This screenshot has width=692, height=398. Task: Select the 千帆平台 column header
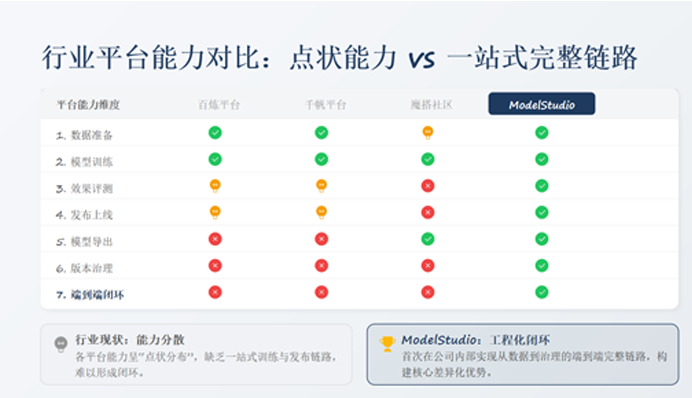[326, 105]
